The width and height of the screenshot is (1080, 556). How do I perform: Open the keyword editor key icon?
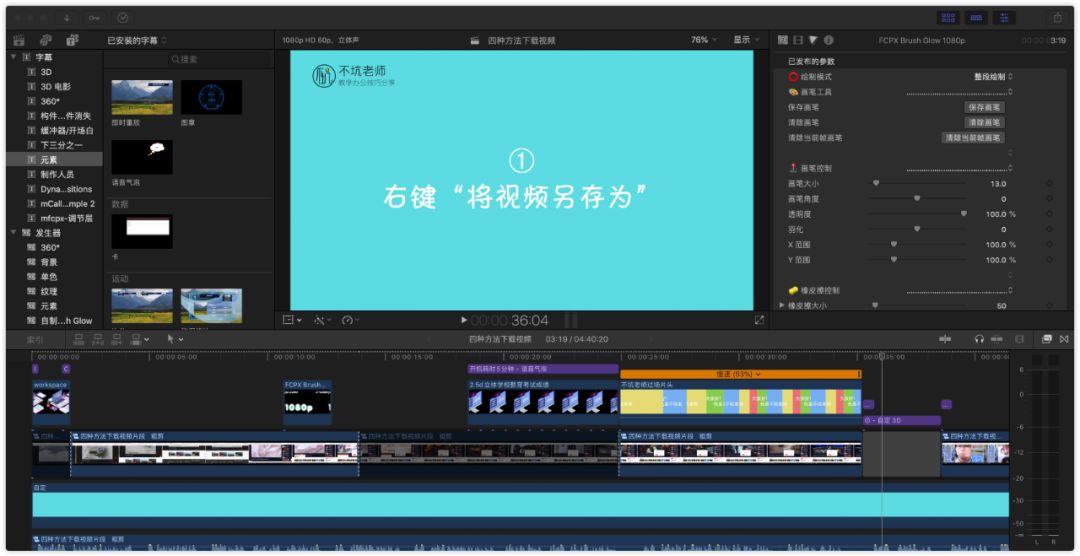94,18
